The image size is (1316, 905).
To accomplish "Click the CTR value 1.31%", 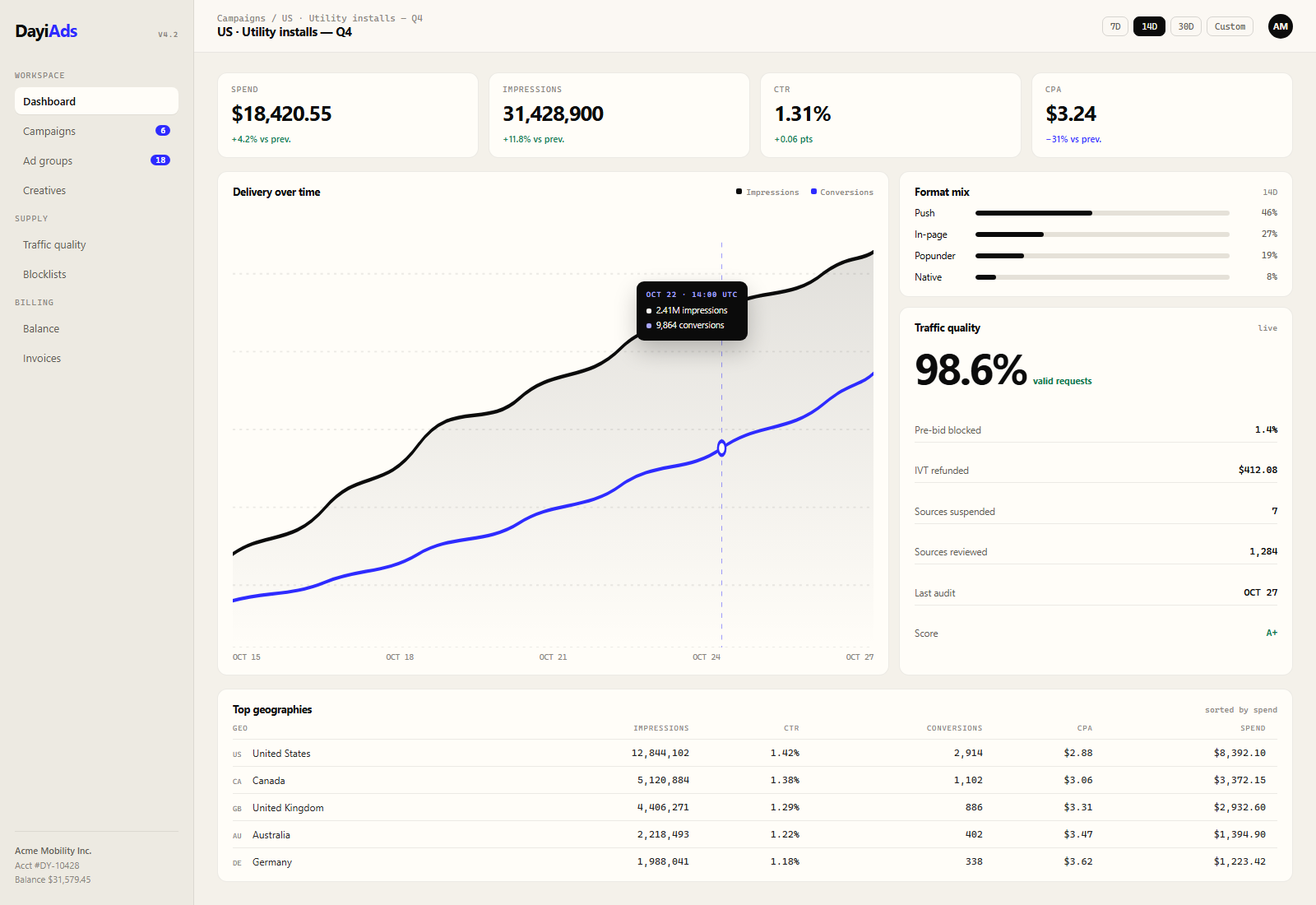I will click(803, 114).
